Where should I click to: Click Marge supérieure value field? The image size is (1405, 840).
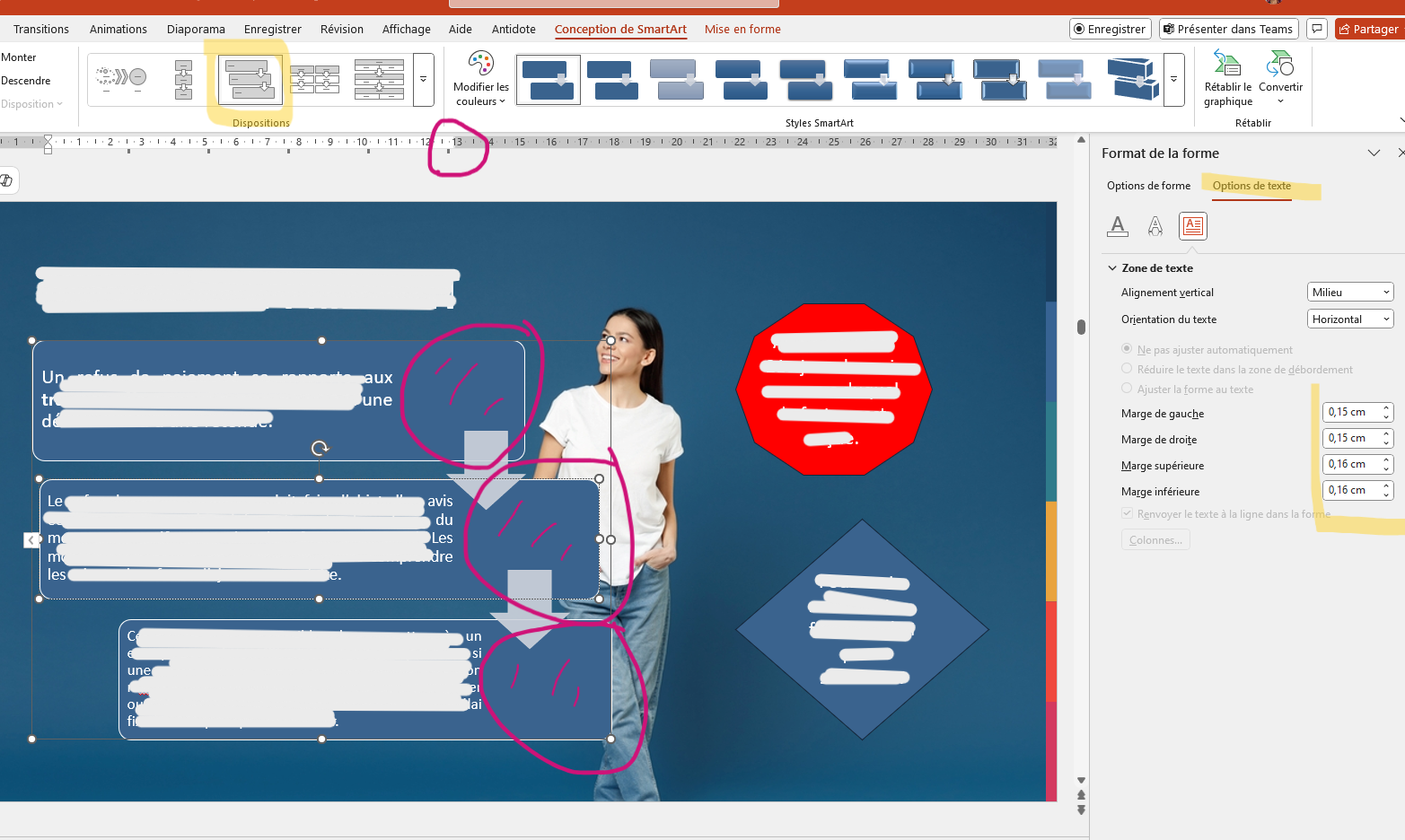coord(1351,464)
